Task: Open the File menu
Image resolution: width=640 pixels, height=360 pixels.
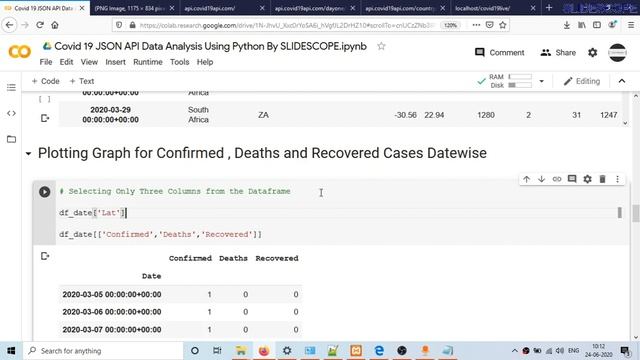Action: [46, 62]
